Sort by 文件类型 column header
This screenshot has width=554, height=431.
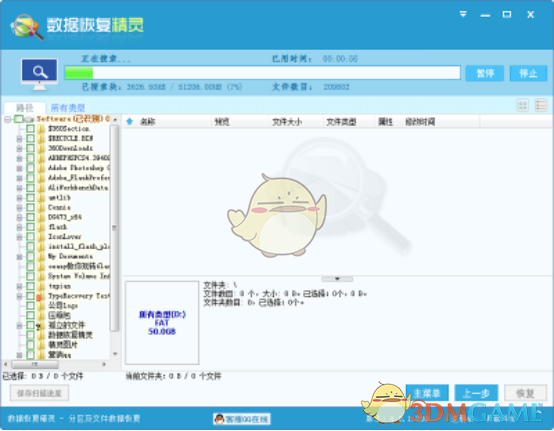point(341,122)
